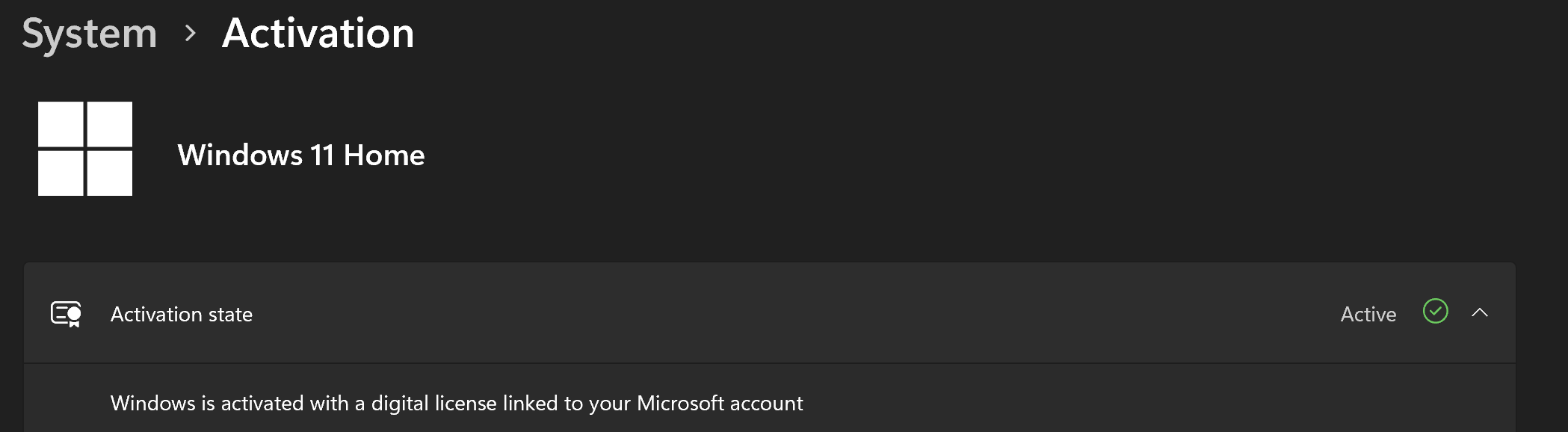The height and width of the screenshot is (432, 1568).
Task: Collapse the Activation state section
Action: [1479, 313]
